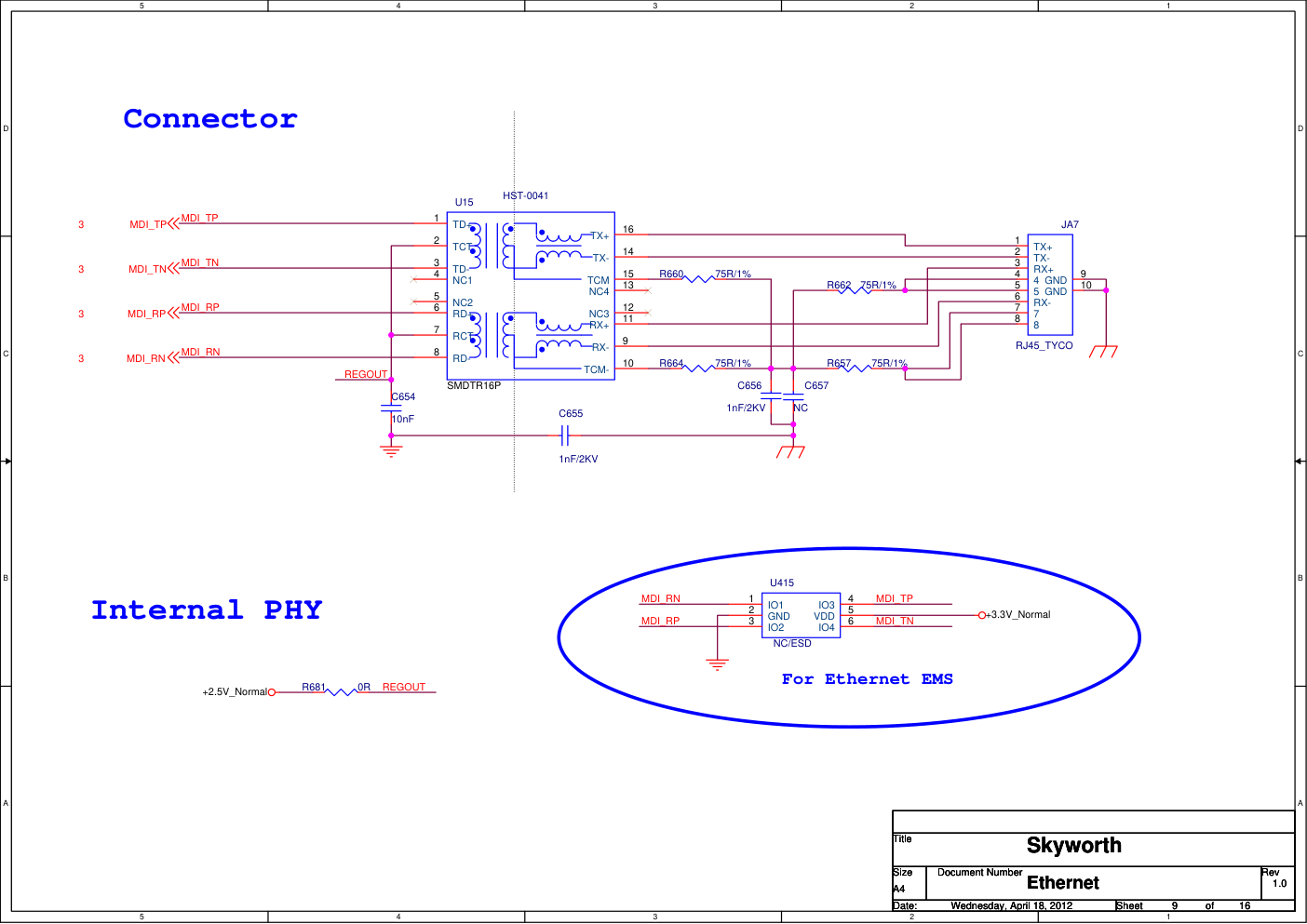
Task: Select the R664 resistor symbol
Action: click(x=699, y=368)
